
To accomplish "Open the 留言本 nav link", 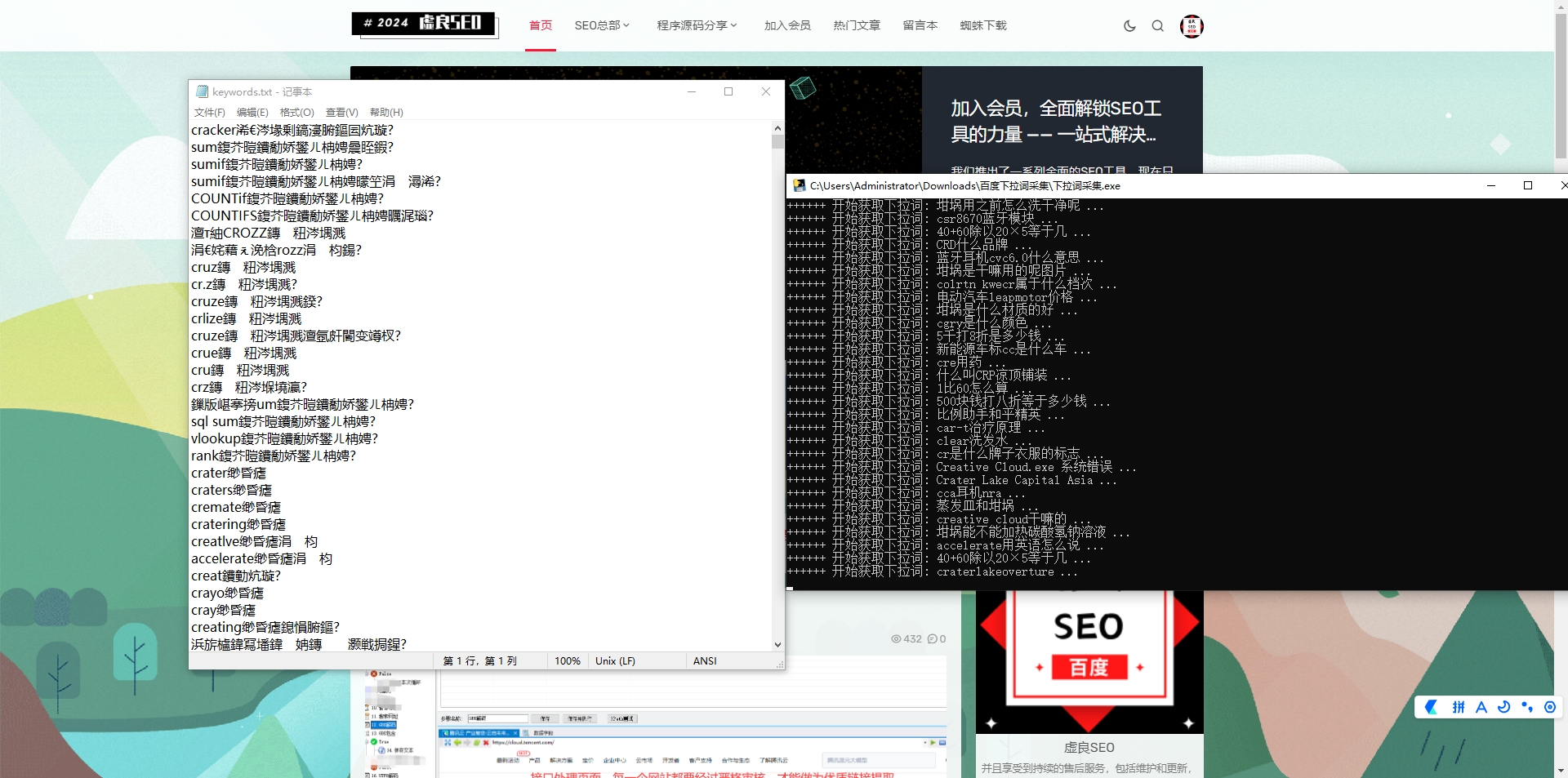I will click(x=920, y=25).
